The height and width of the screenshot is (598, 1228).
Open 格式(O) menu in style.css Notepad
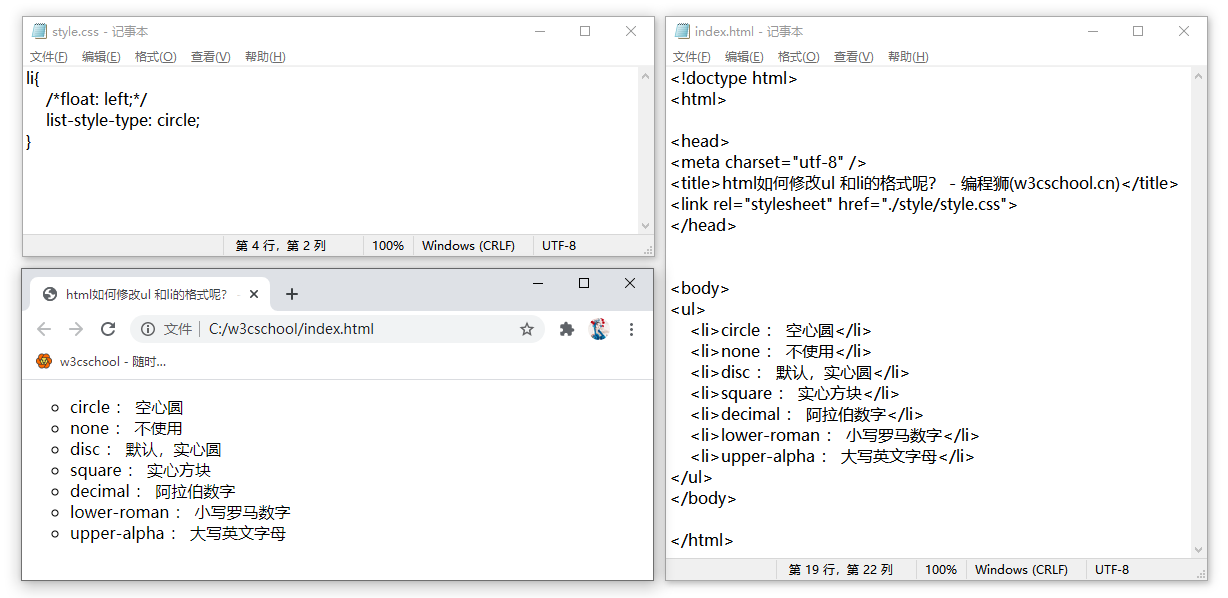[155, 57]
